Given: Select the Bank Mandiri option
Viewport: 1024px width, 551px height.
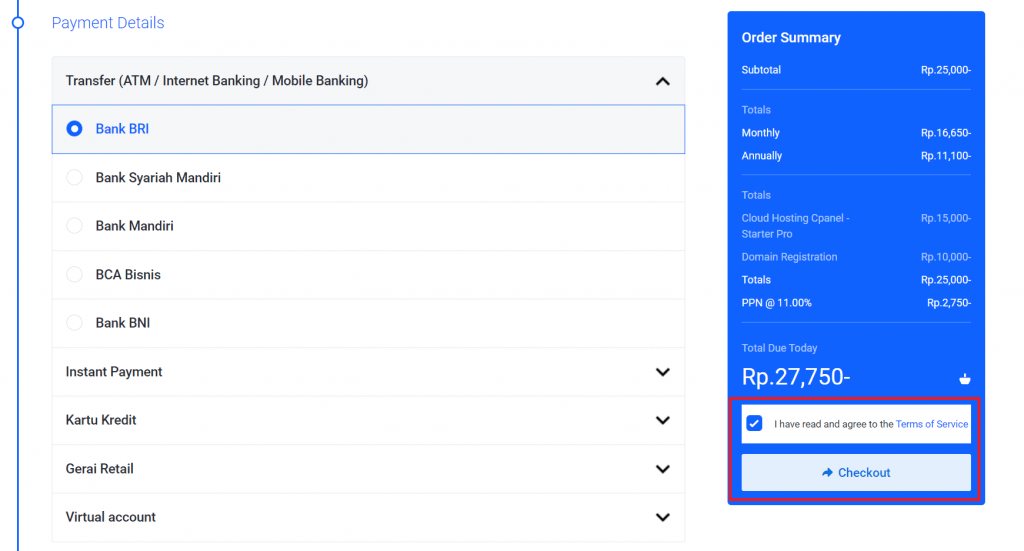Looking at the screenshot, I should pos(74,226).
